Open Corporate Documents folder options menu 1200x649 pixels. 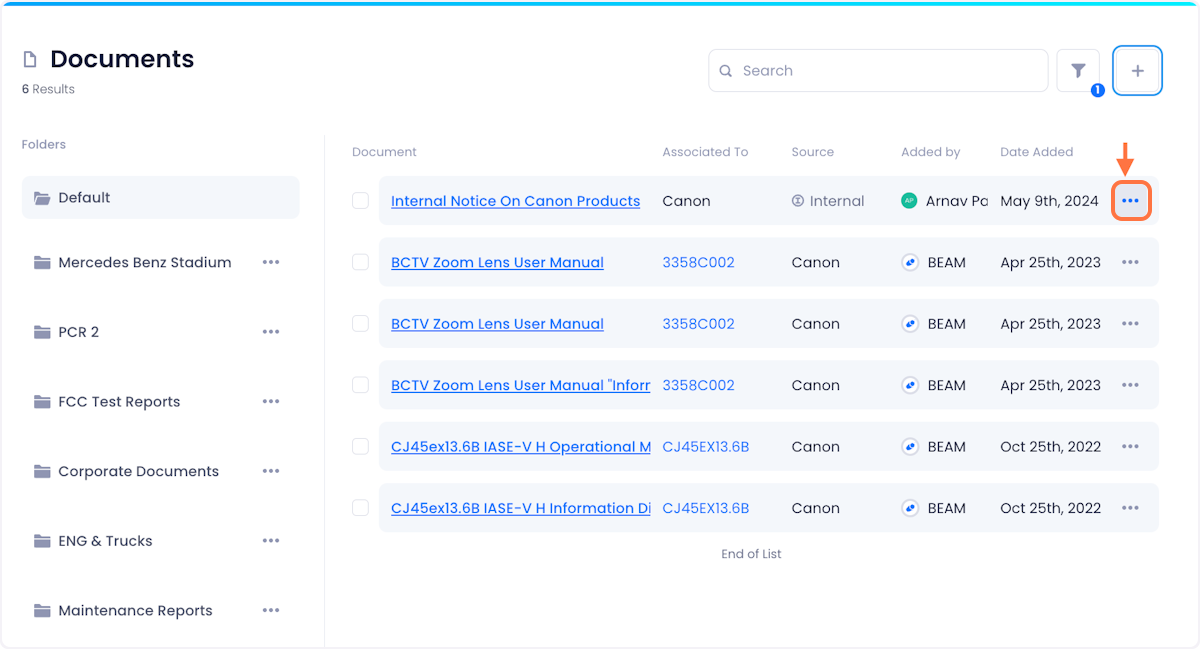(271, 471)
